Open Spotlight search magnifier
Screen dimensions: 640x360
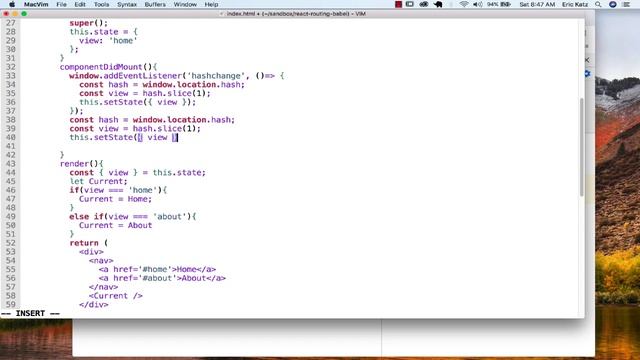tap(598, 4)
